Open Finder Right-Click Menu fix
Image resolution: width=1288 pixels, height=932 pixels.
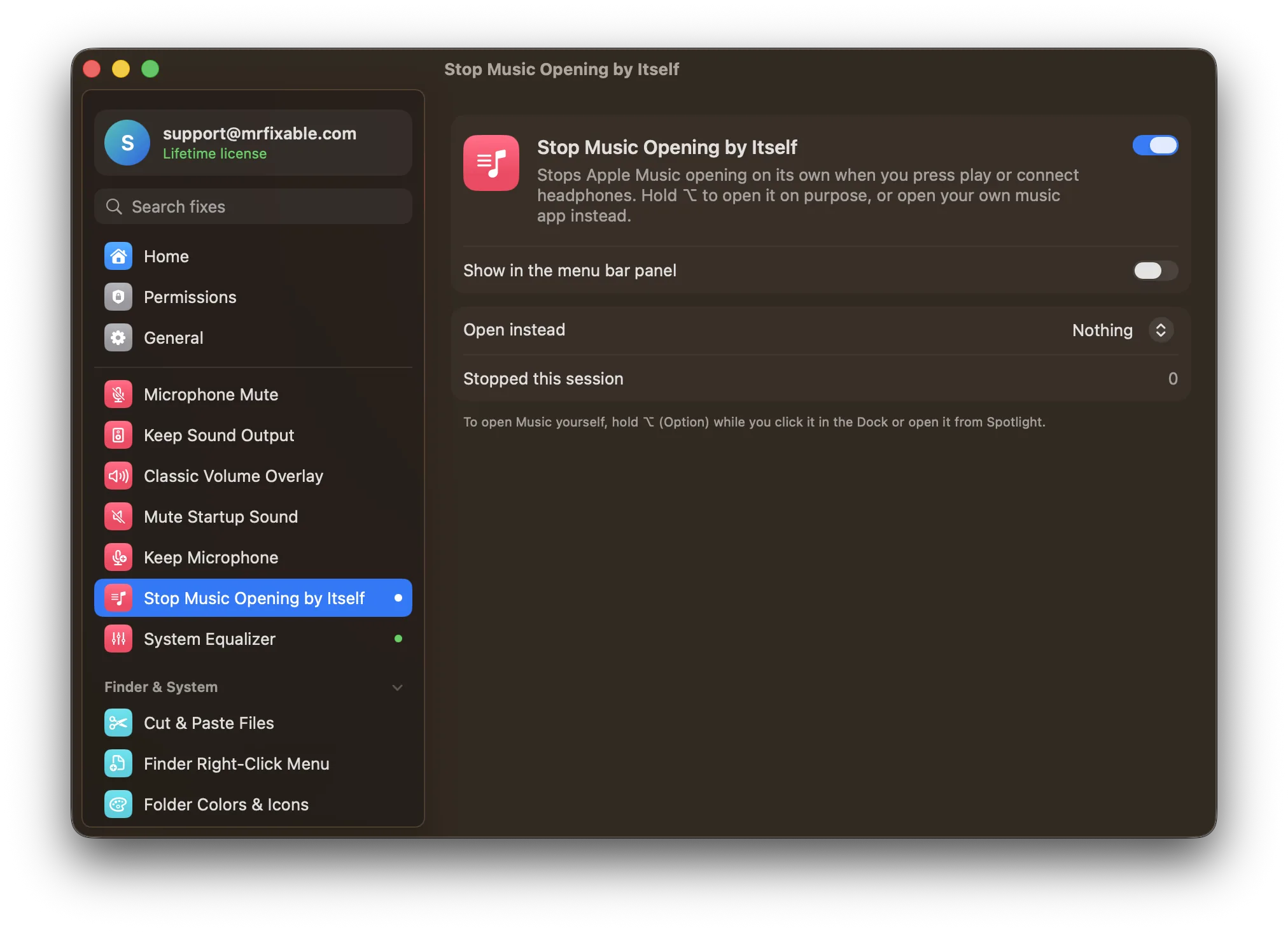[253, 763]
